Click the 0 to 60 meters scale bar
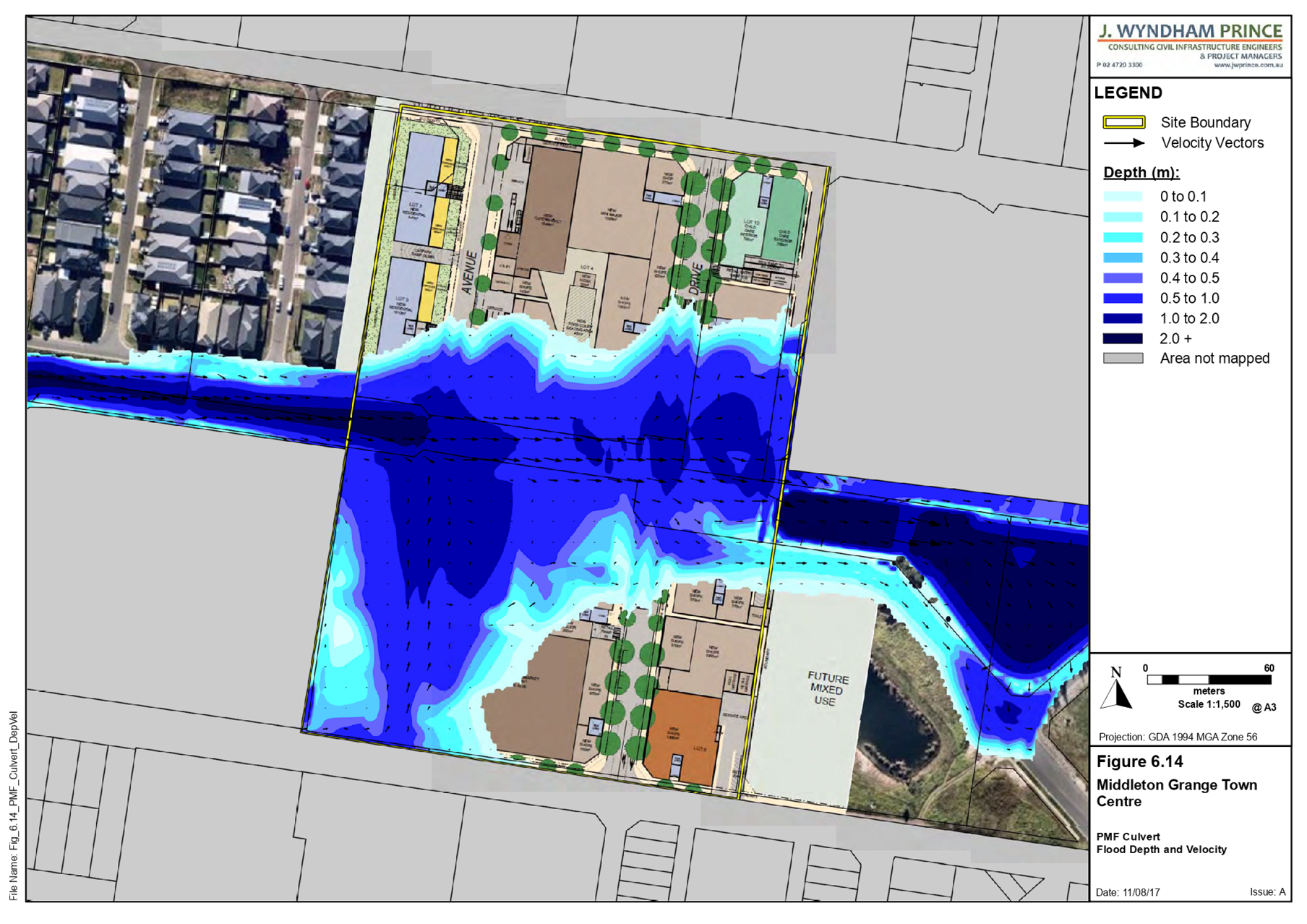This screenshot has height=924, width=1307. [1209, 680]
